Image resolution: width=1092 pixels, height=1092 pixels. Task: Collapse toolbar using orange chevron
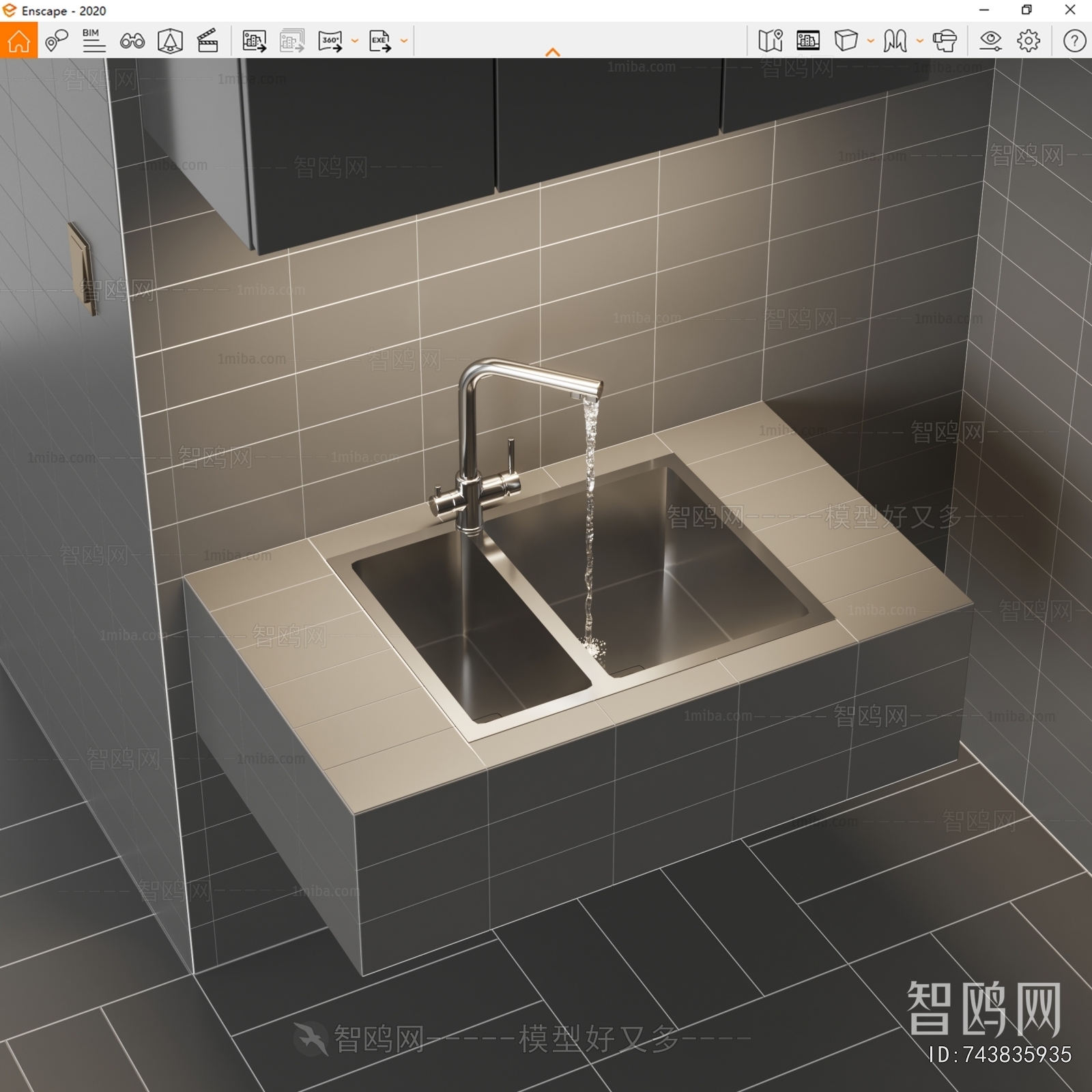pos(553,52)
